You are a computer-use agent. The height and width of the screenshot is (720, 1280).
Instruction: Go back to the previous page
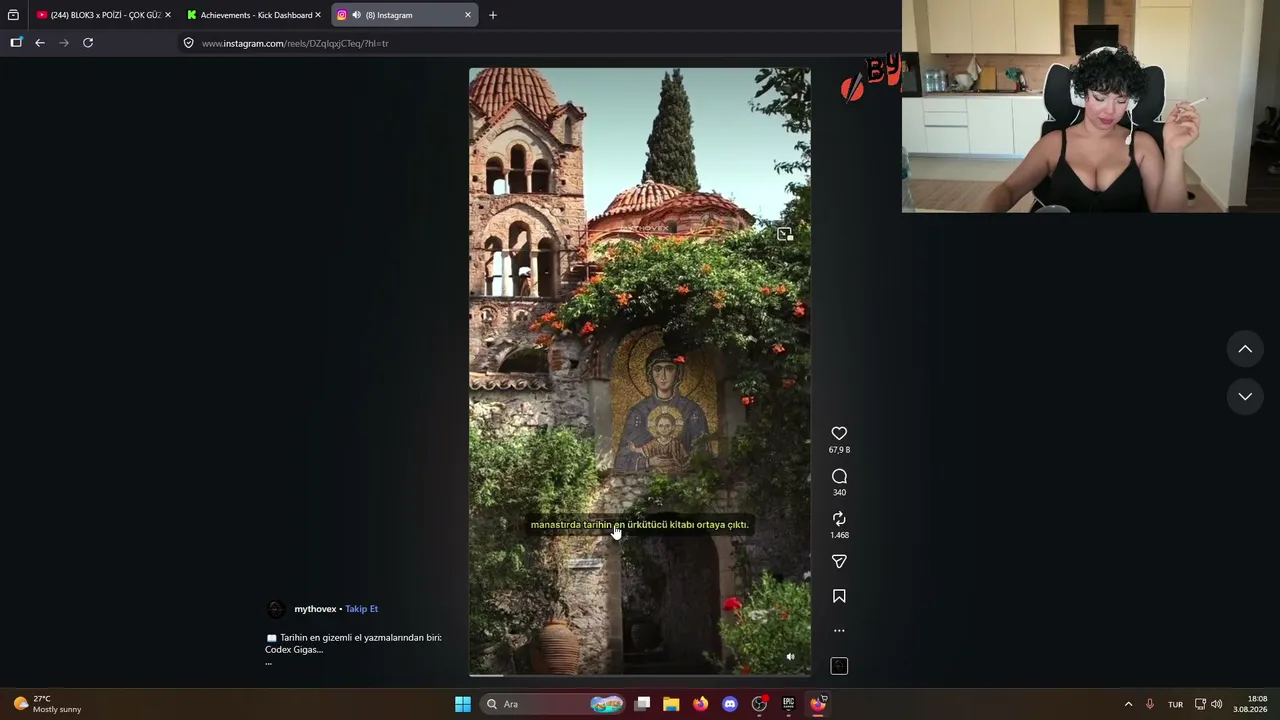pyautogui.click(x=40, y=43)
